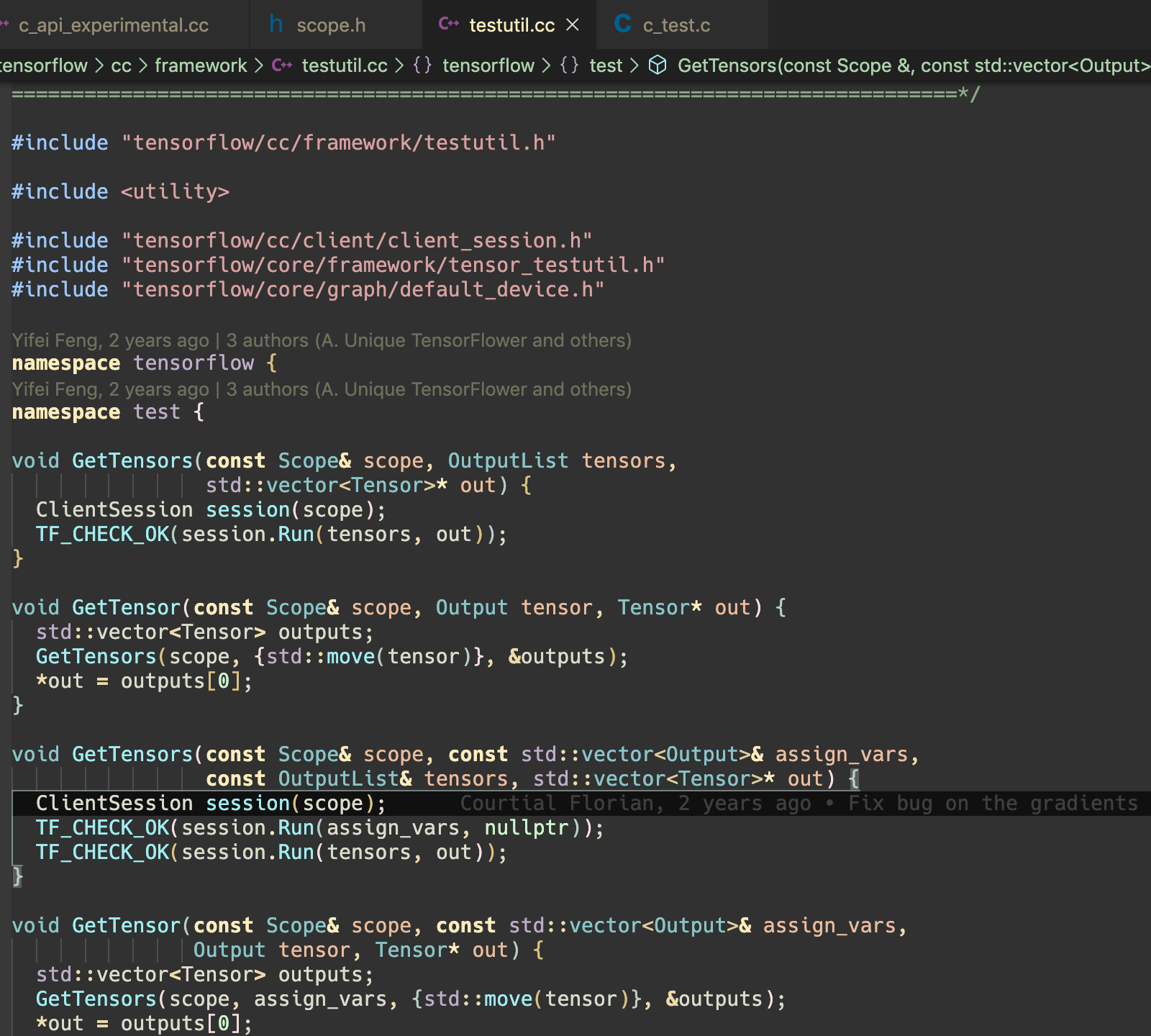Image resolution: width=1151 pixels, height=1036 pixels.
Task: Click the header file icon on scope.h tab
Action: click(x=276, y=24)
